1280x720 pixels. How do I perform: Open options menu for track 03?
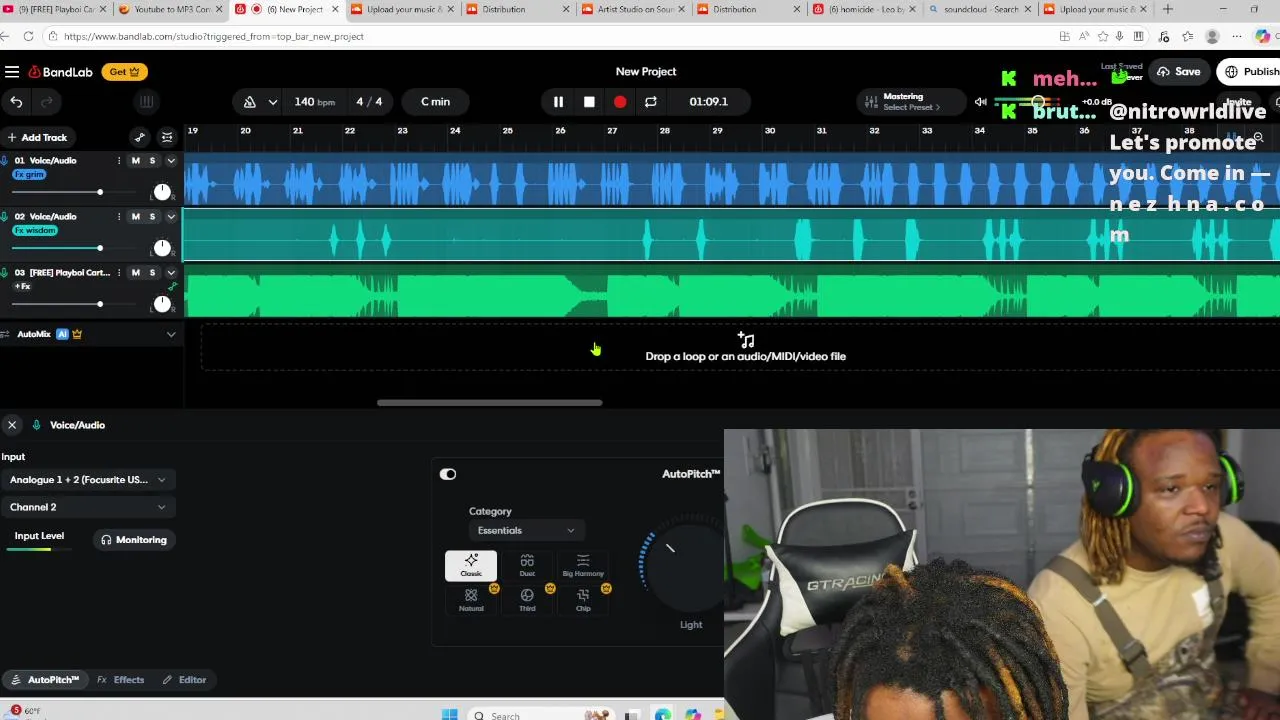[119, 273]
